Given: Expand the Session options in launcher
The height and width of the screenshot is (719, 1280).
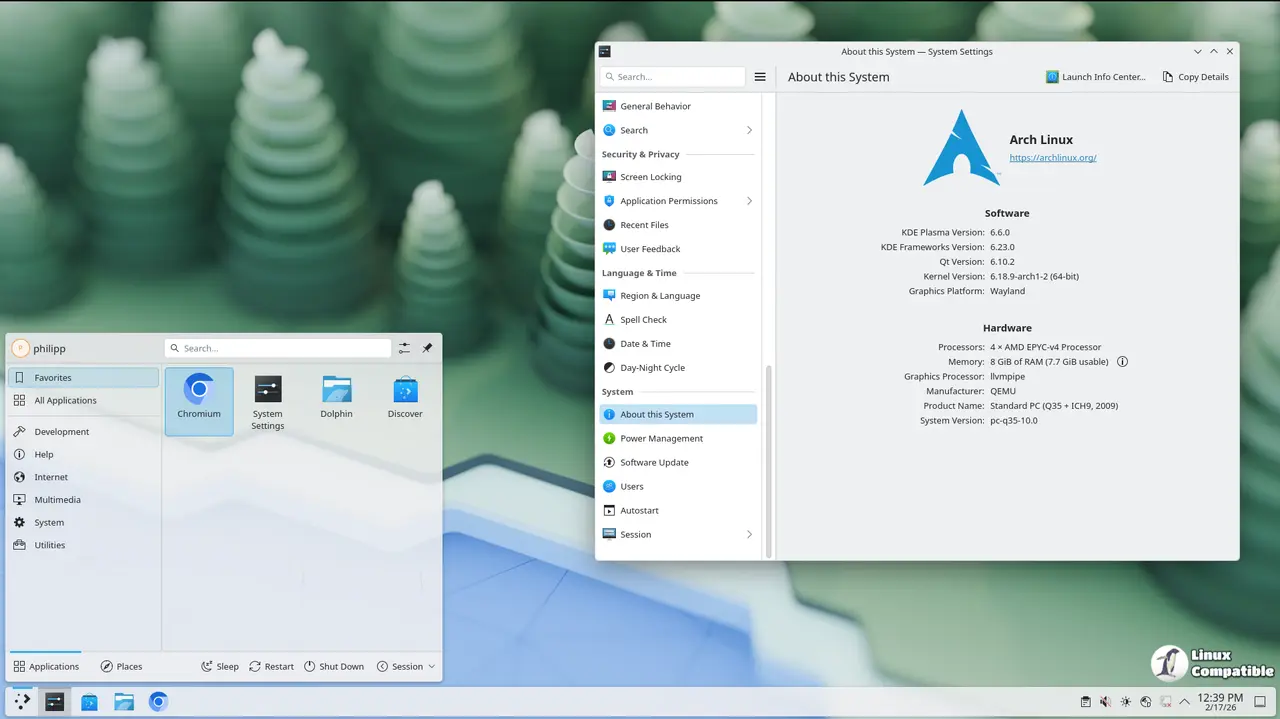Looking at the screenshot, I should 406,666.
